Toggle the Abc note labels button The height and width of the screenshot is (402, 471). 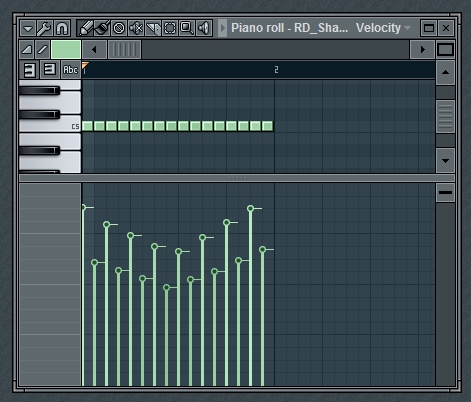pos(70,70)
